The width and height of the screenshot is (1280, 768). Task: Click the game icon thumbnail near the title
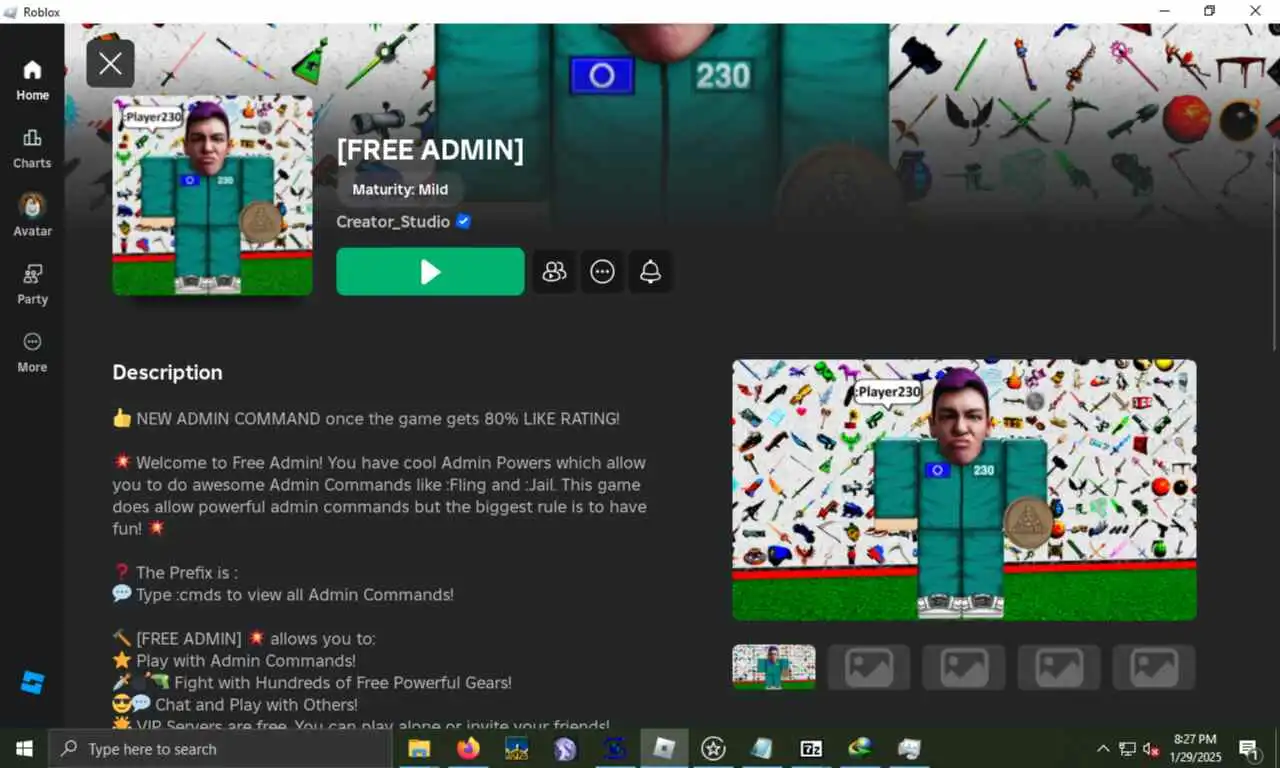pos(212,196)
